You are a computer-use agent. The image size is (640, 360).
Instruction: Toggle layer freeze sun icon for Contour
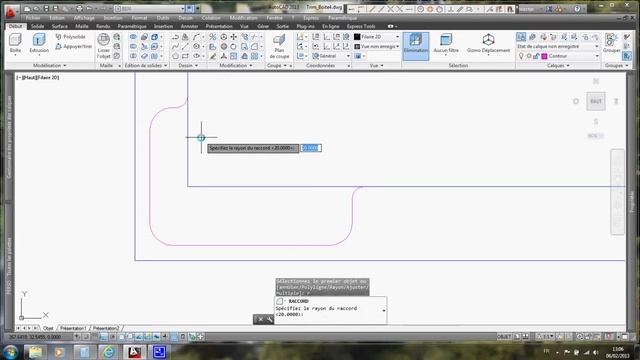[529, 56]
